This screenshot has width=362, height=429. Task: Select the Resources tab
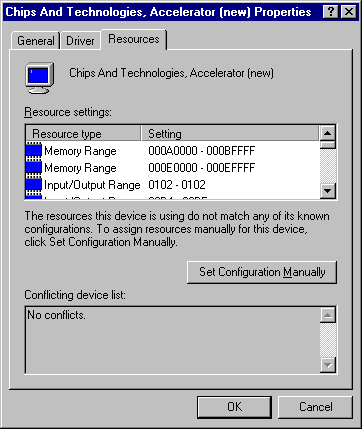pos(134,39)
